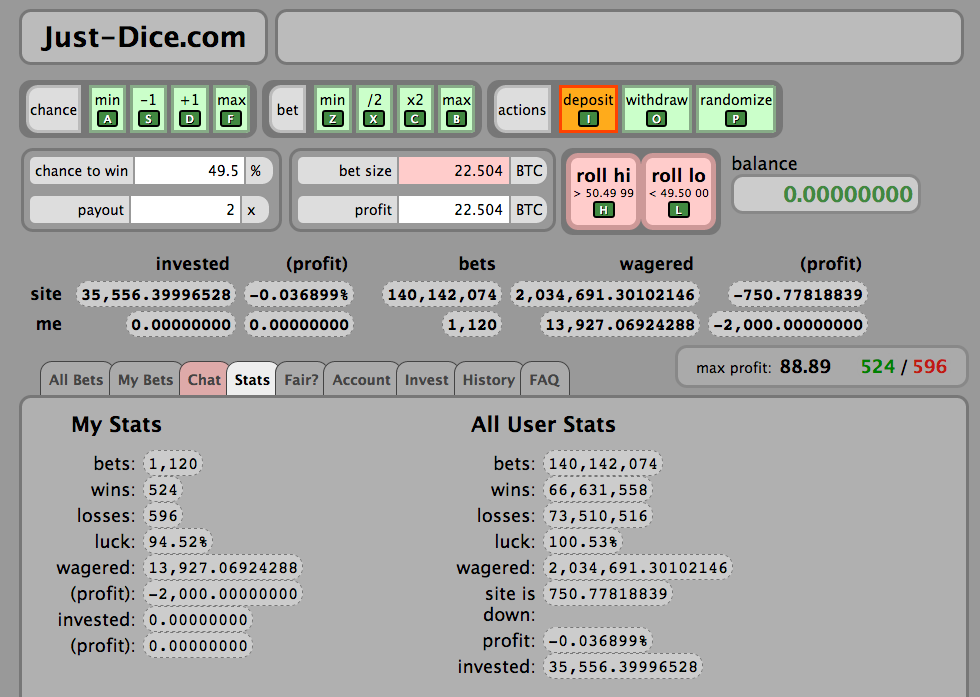This screenshot has height=697, width=980.
Task: Click the randomize button
Action: 736,109
